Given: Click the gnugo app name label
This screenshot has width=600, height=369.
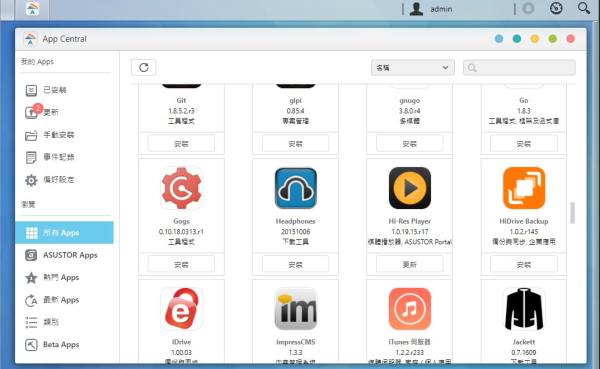Looking at the screenshot, I should (409, 100).
